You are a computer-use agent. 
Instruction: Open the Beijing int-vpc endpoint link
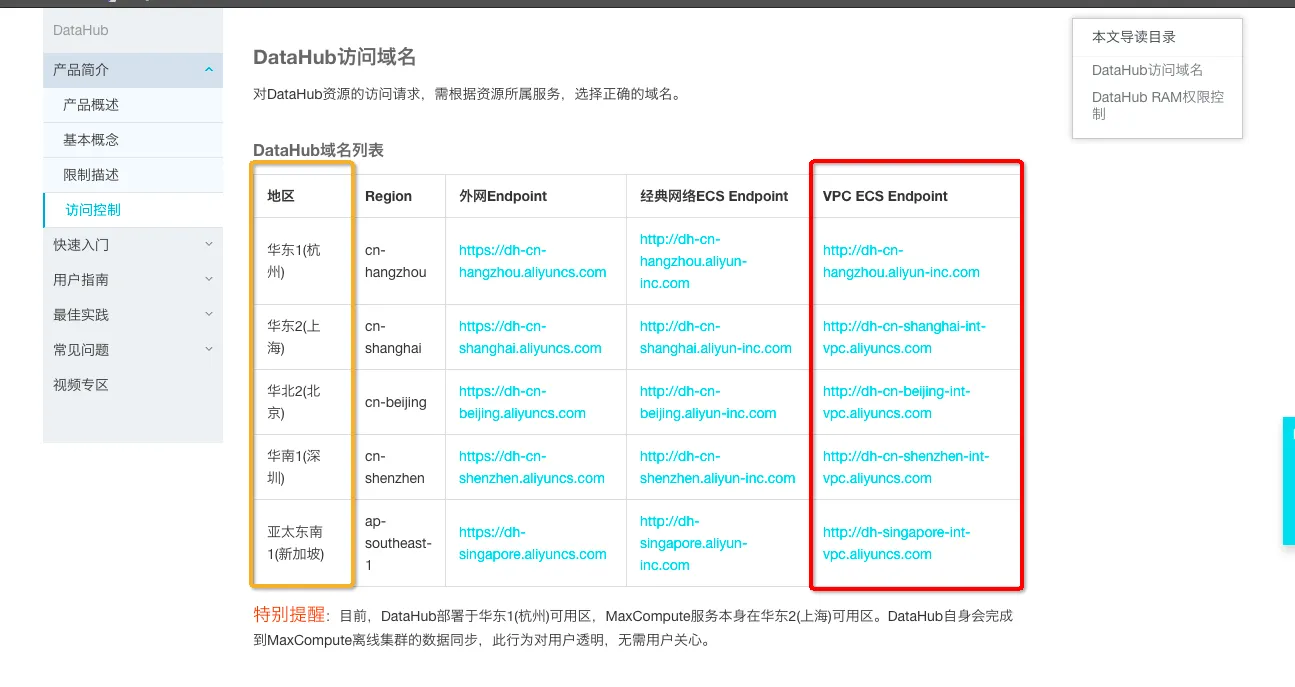(896, 402)
